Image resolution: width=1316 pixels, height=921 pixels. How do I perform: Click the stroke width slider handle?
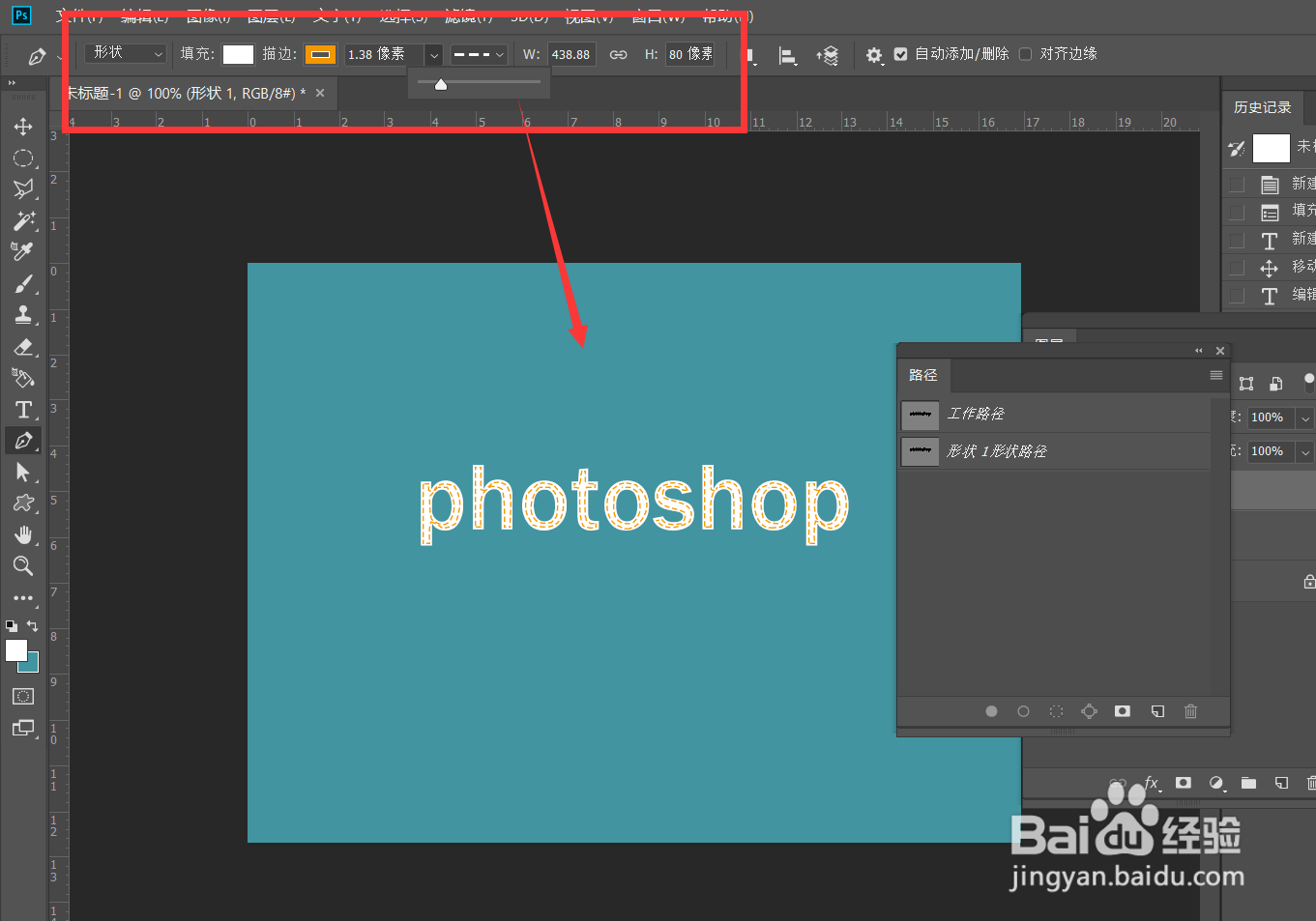point(441,84)
